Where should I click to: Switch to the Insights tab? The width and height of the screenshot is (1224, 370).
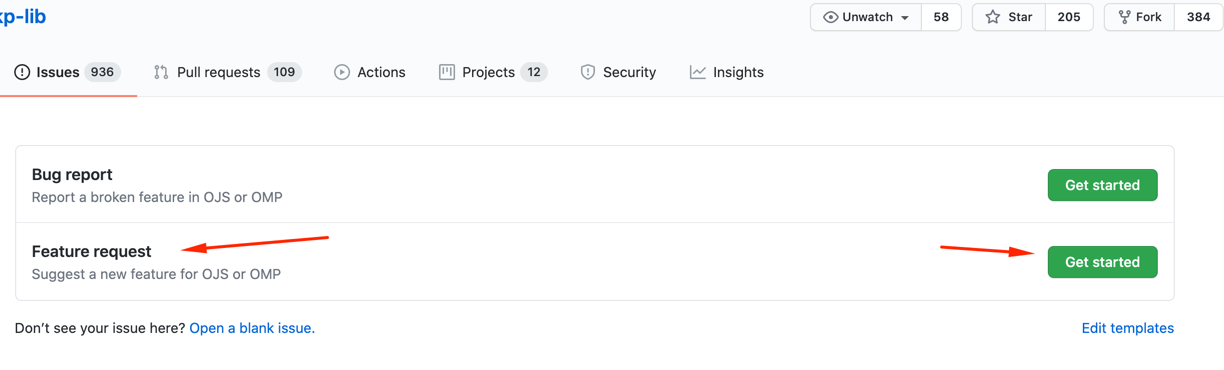[727, 72]
